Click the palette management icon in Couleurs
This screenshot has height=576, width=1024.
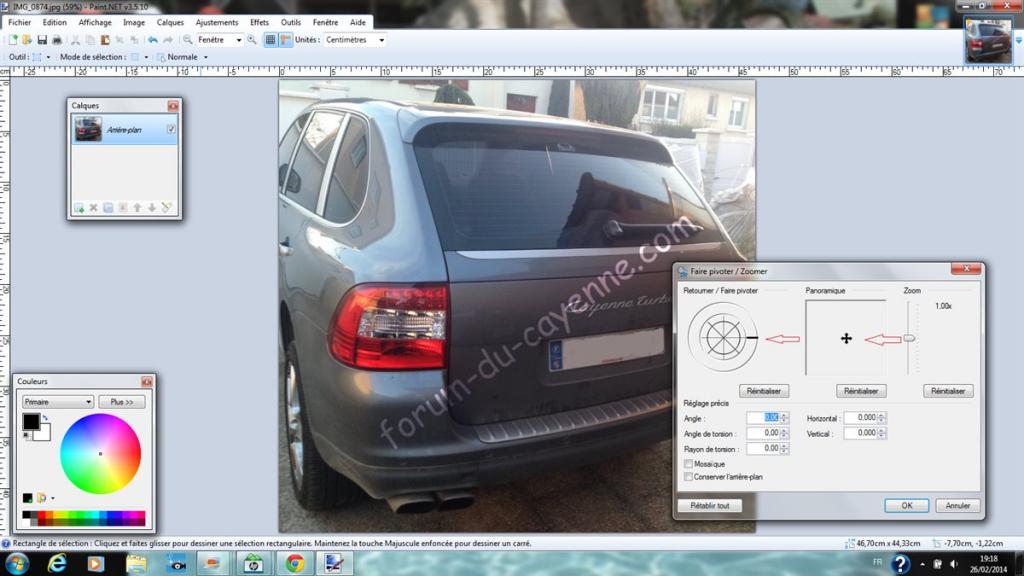click(41, 498)
